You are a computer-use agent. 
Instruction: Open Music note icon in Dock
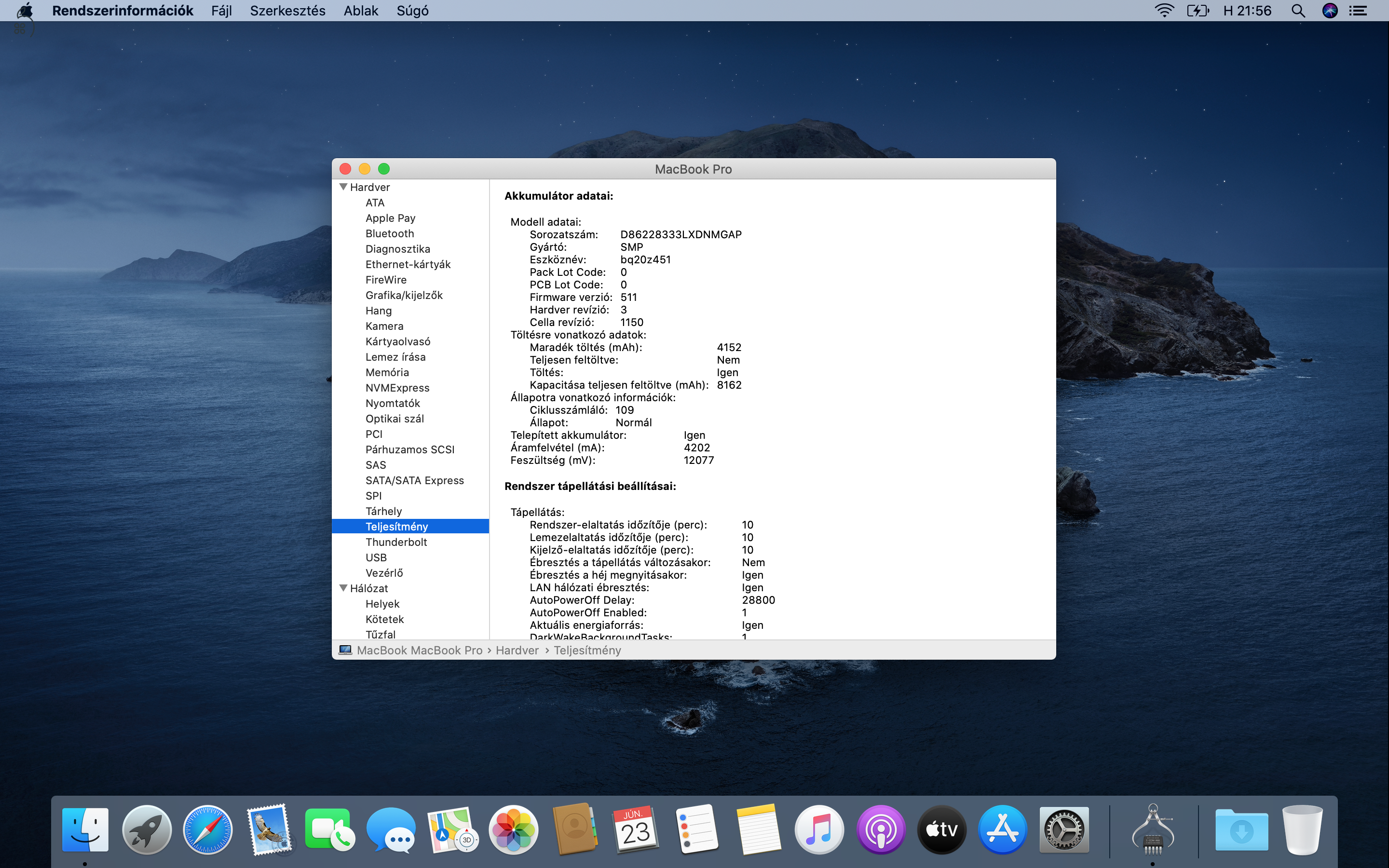(819, 829)
